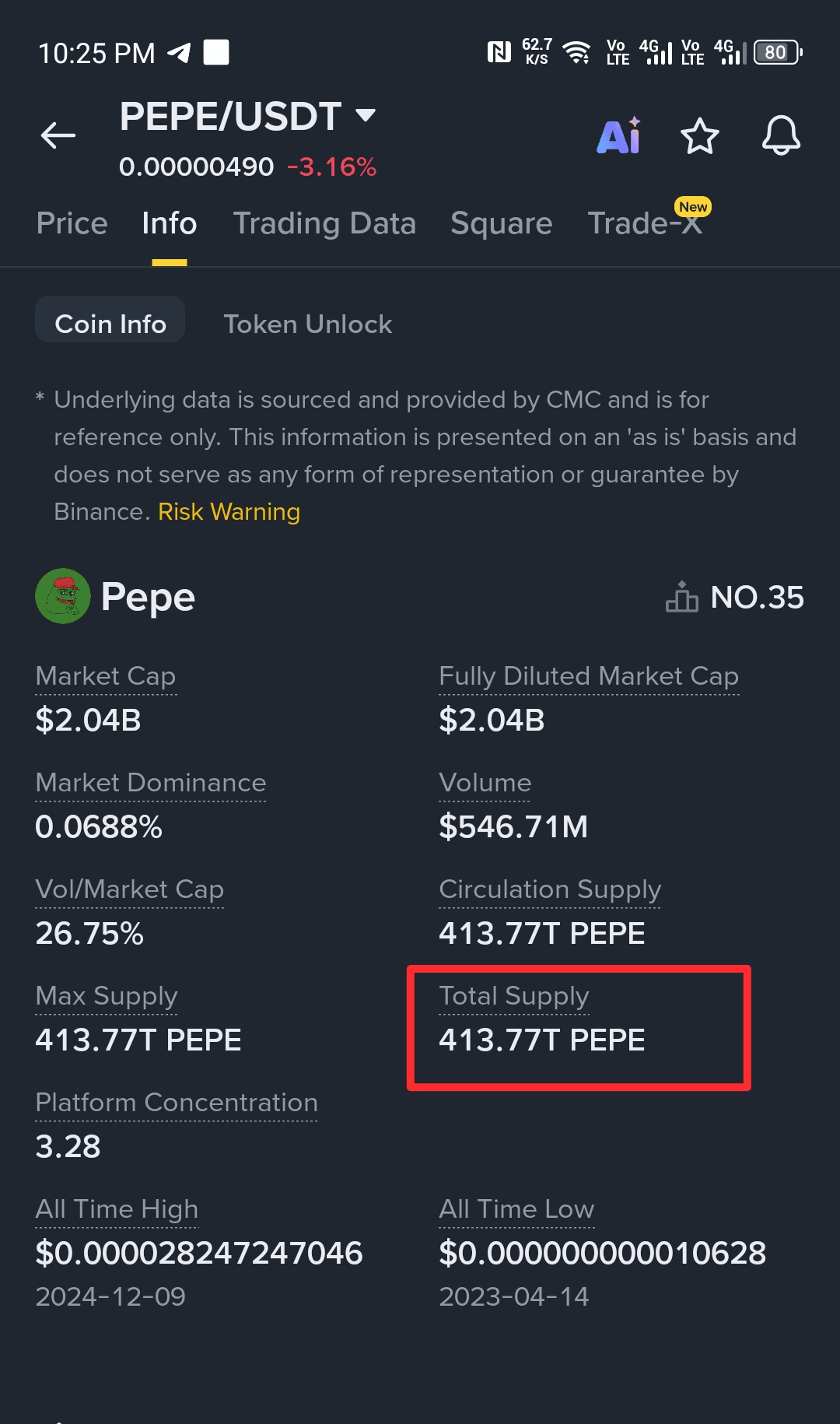Open price alert bell icon

pos(781,136)
